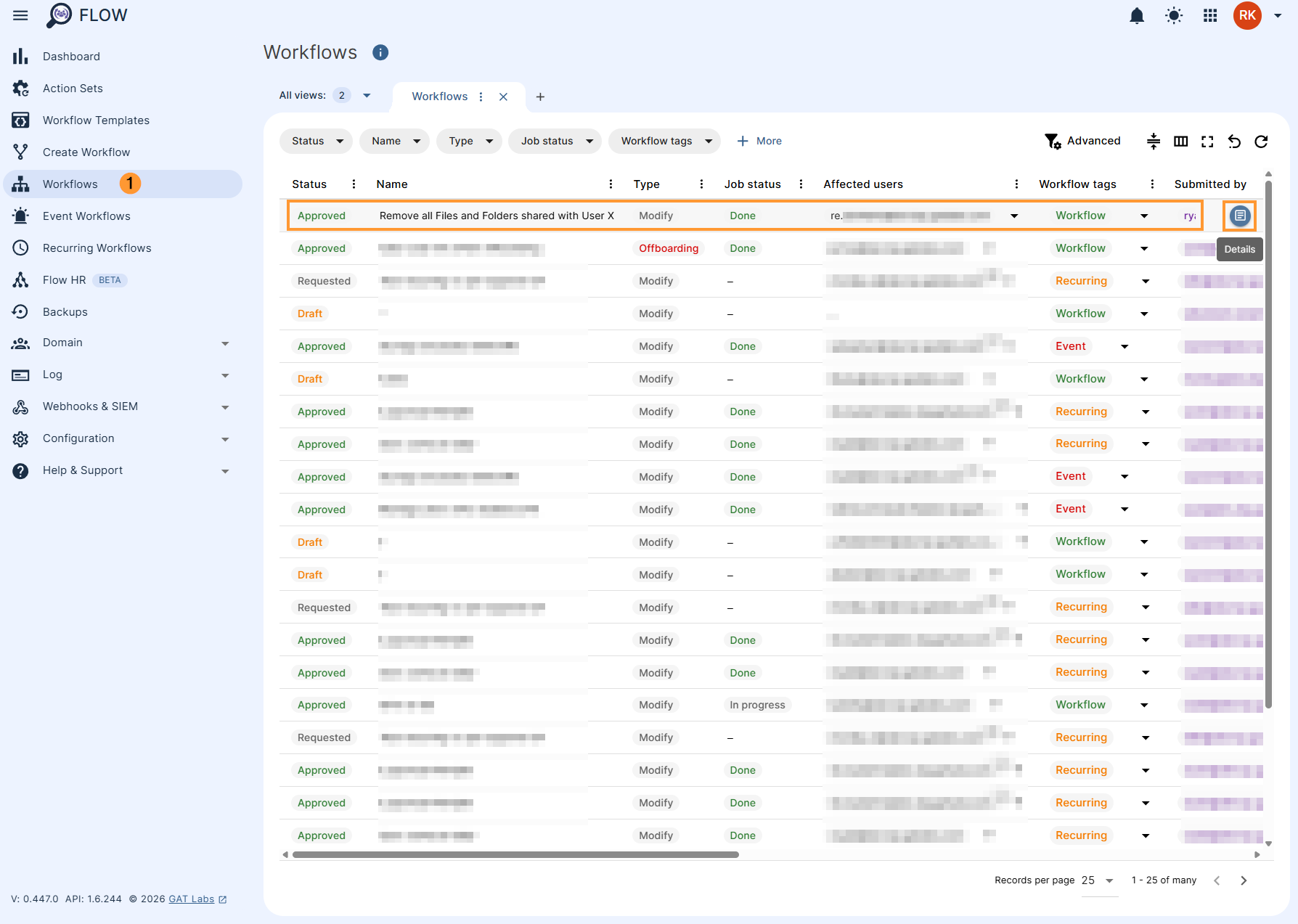Add a new view tab

pos(540,97)
